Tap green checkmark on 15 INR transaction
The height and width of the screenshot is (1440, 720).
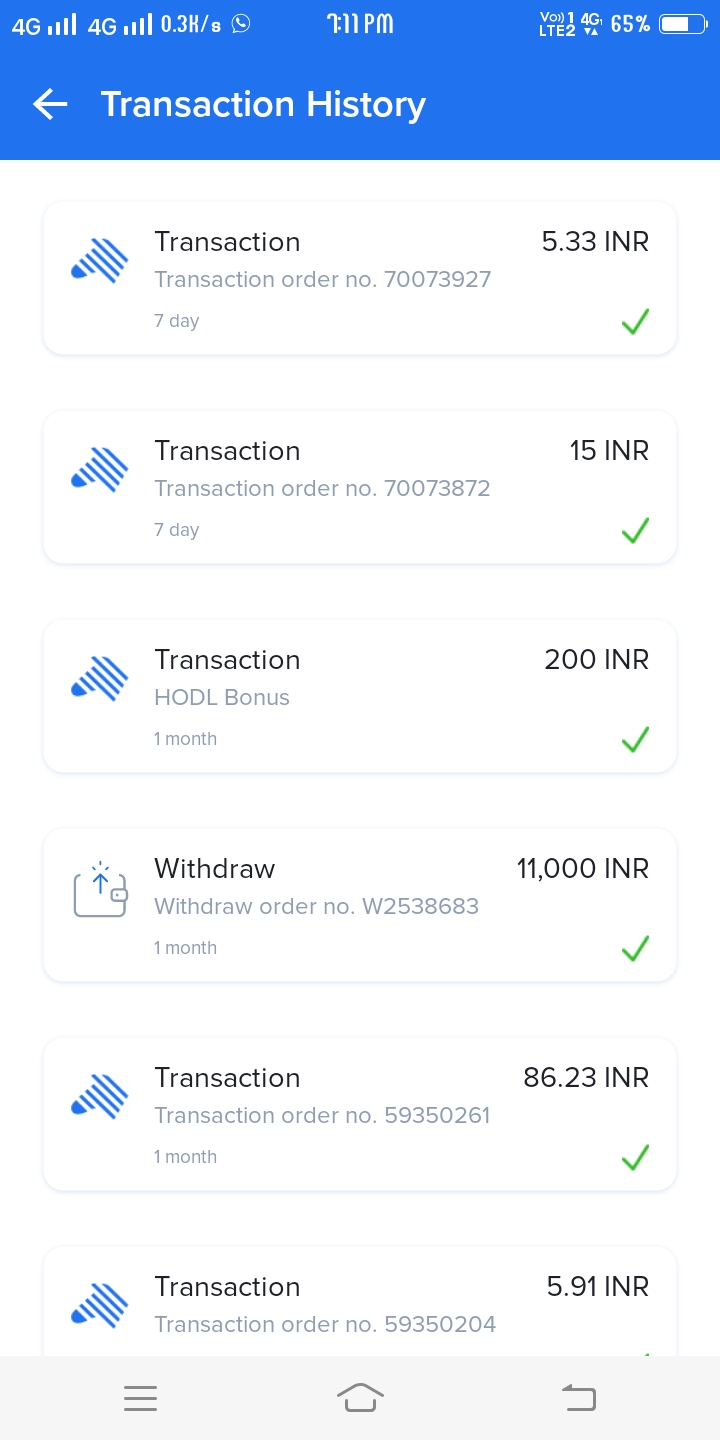[x=635, y=530]
